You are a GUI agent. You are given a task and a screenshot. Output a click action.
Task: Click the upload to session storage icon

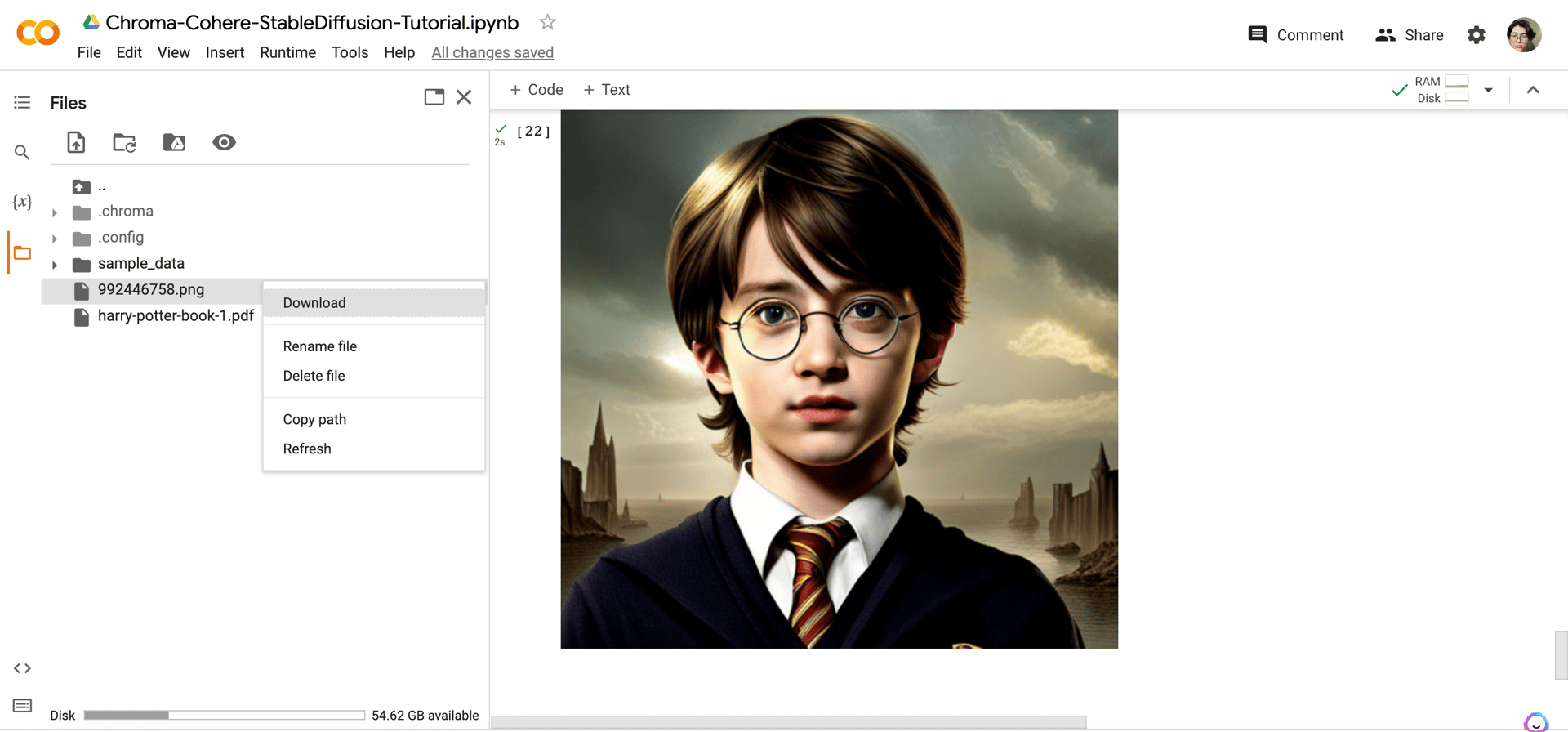coord(76,142)
